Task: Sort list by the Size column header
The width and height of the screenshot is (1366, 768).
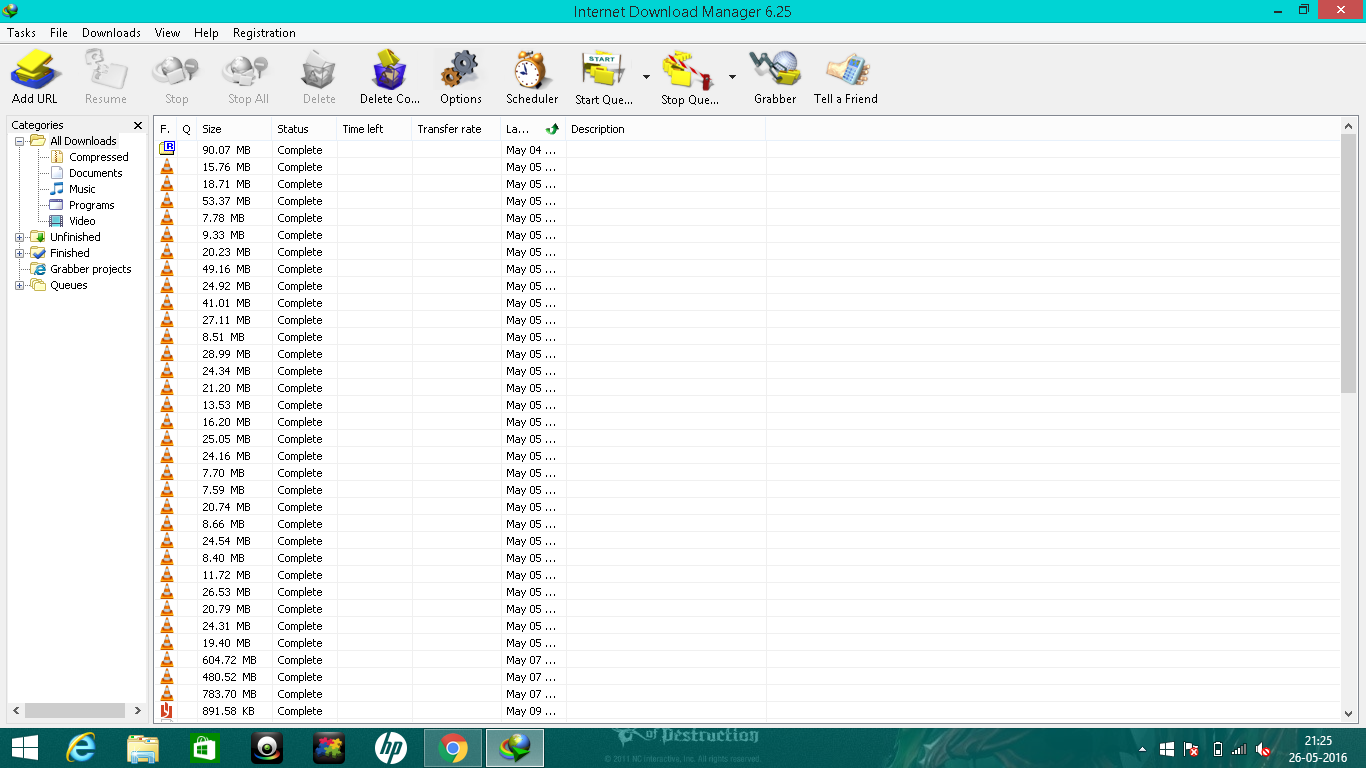Action: tap(234, 129)
